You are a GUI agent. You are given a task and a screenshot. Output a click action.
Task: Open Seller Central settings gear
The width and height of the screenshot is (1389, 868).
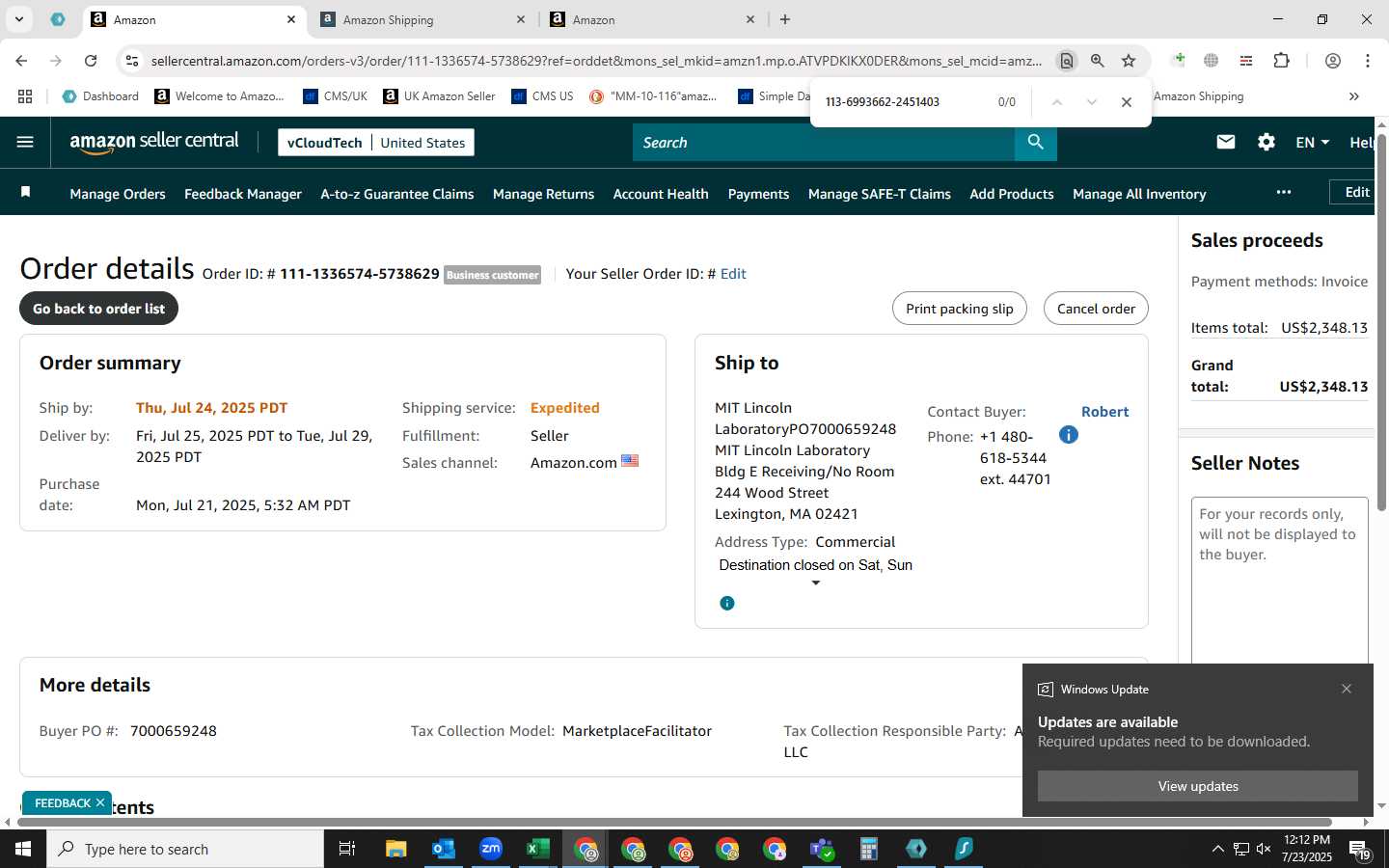[x=1266, y=142]
